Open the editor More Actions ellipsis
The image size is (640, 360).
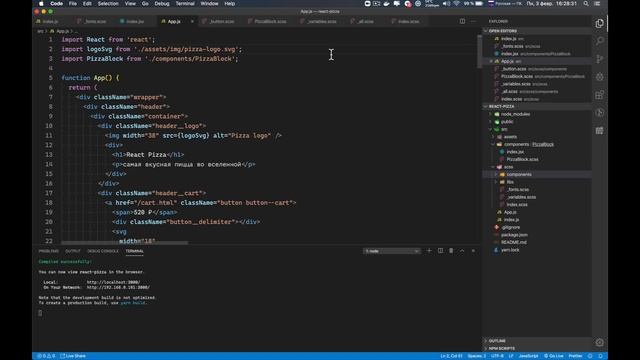(x=473, y=21)
